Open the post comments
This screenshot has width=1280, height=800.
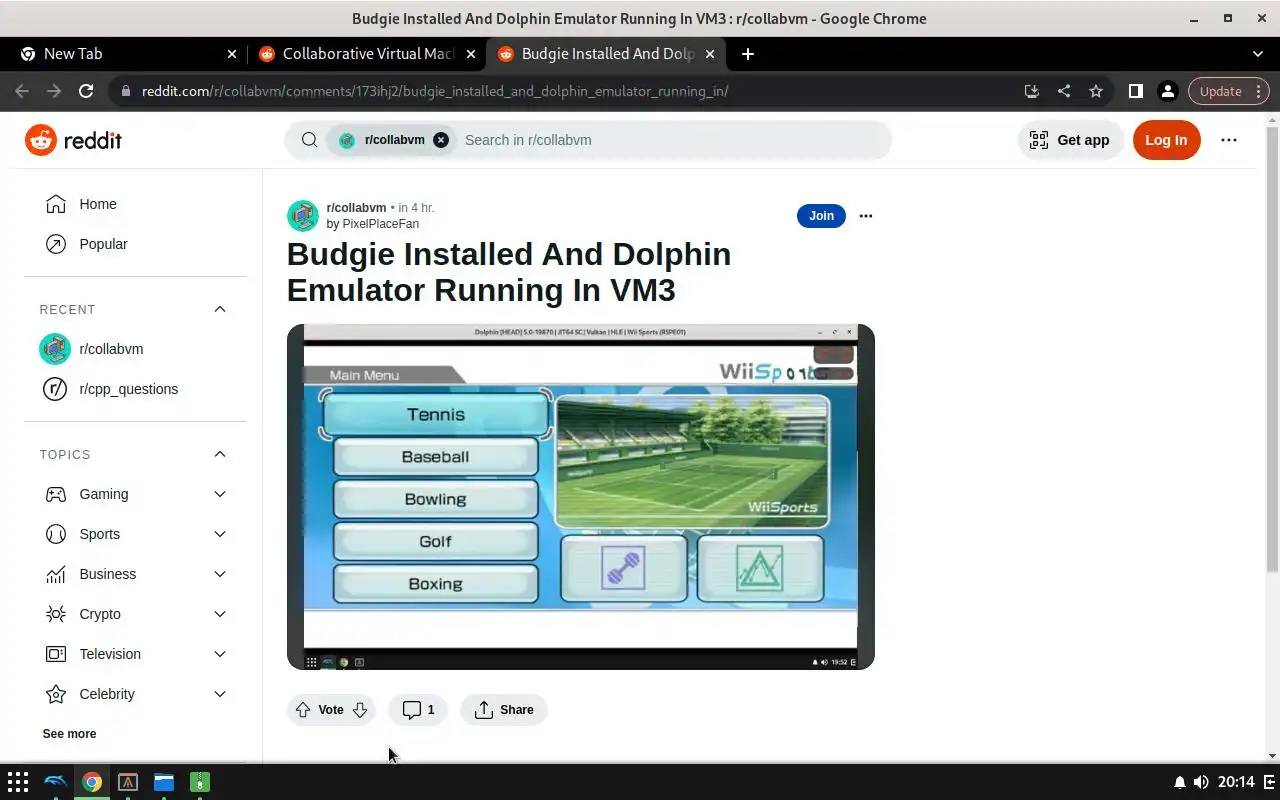point(418,710)
